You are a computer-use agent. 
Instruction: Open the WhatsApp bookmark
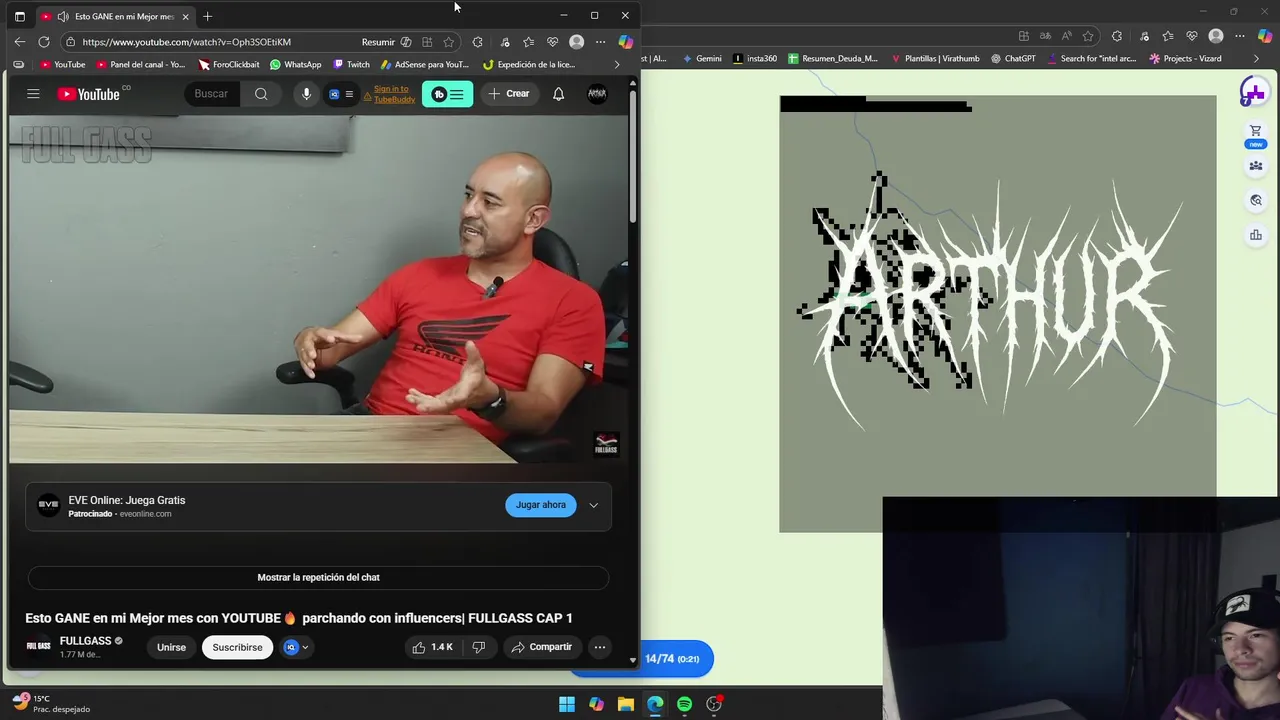click(295, 64)
